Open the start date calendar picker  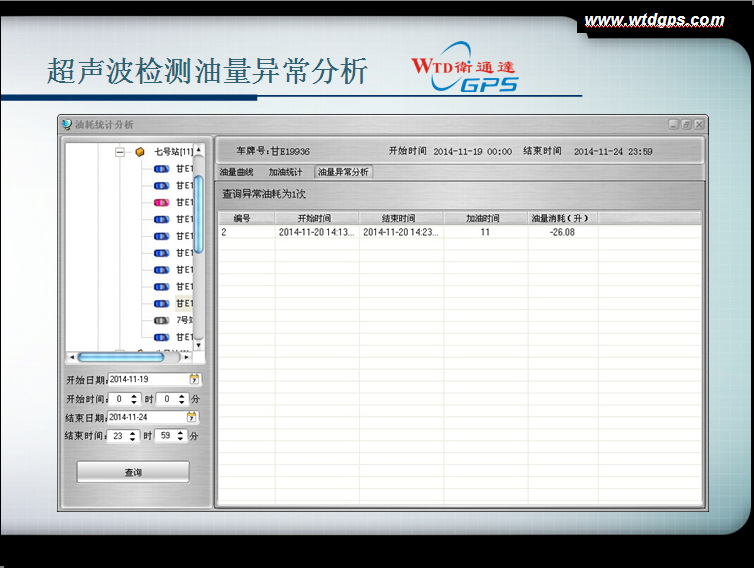click(194, 379)
